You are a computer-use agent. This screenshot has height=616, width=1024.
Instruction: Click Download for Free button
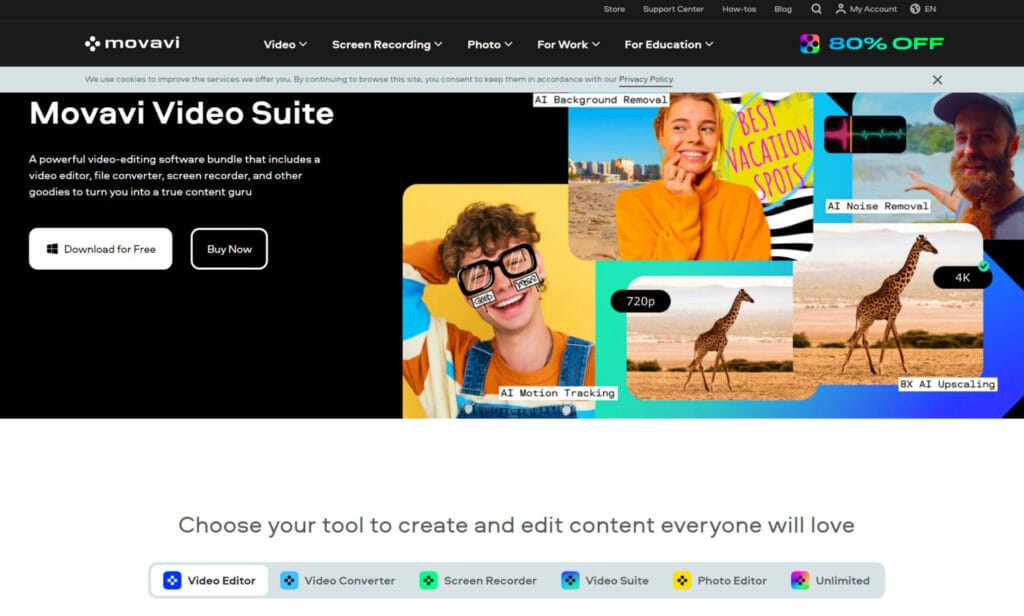click(101, 249)
